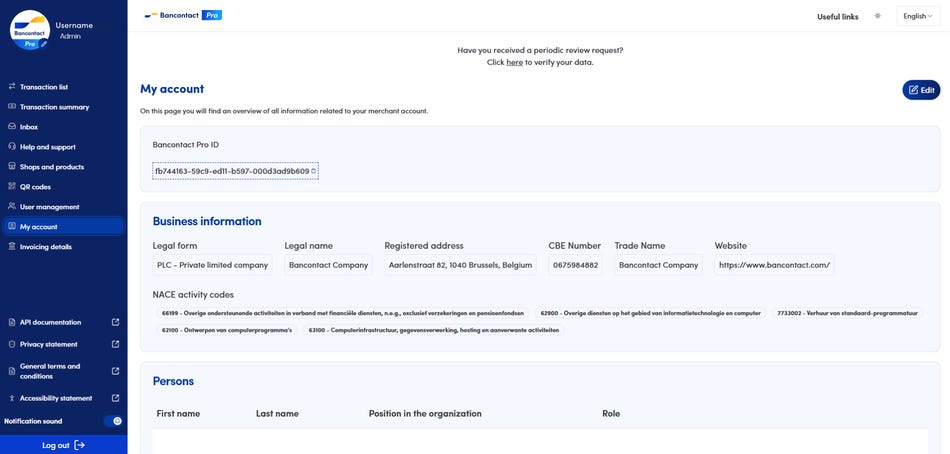Click the profile edit pencil icon on the avatar
The image size is (950, 454).
point(44,44)
